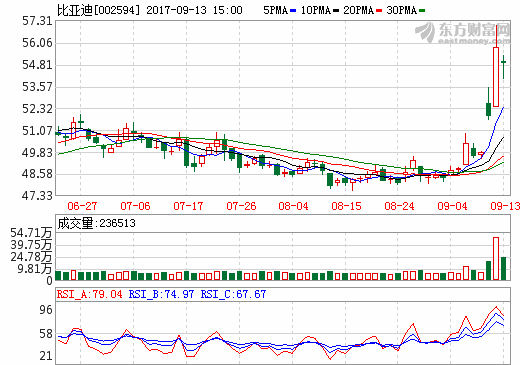
Task: Click the 08-24 date axis label
Action: tap(399, 206)
